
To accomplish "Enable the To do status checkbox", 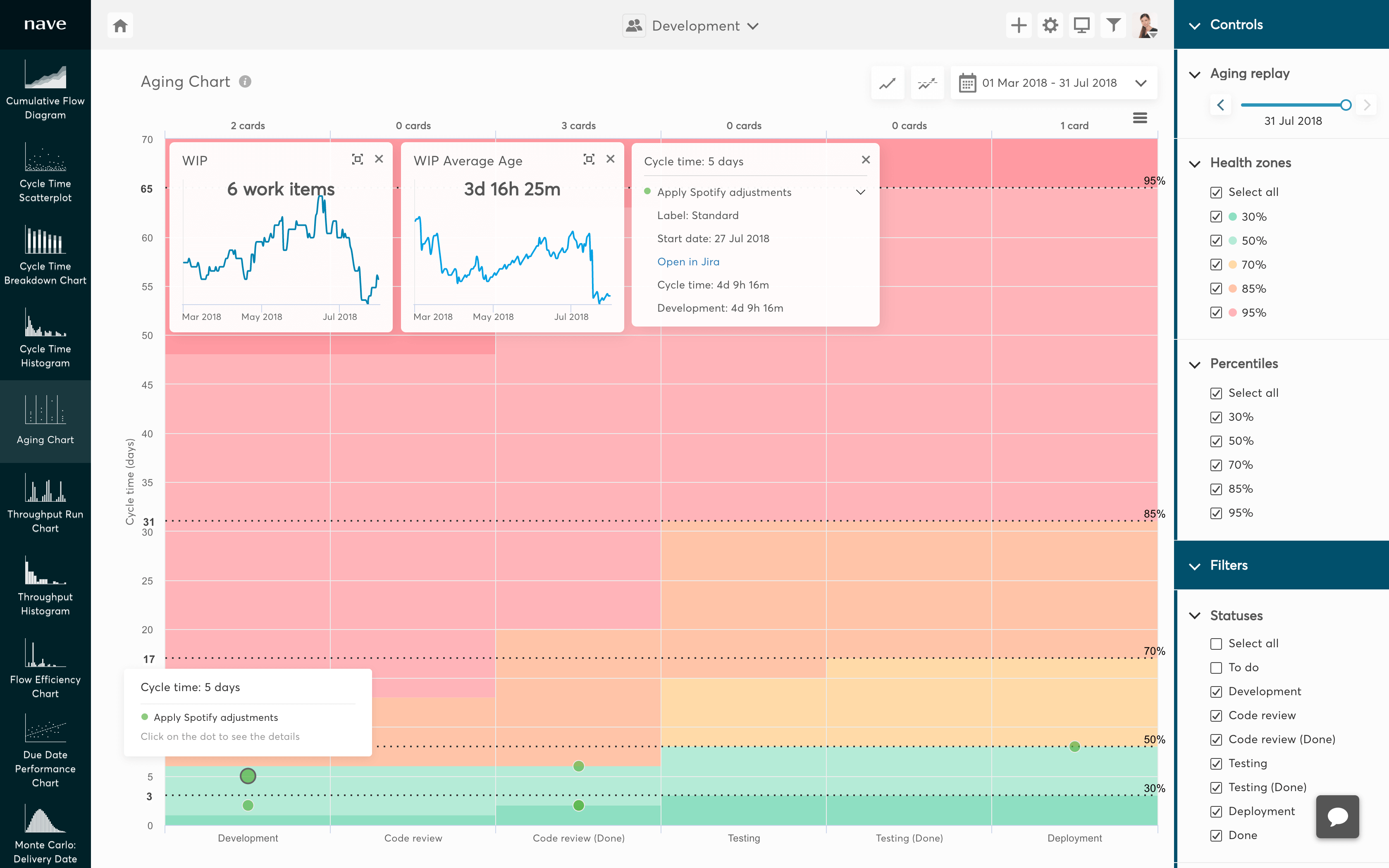I will pos(1216,668).
